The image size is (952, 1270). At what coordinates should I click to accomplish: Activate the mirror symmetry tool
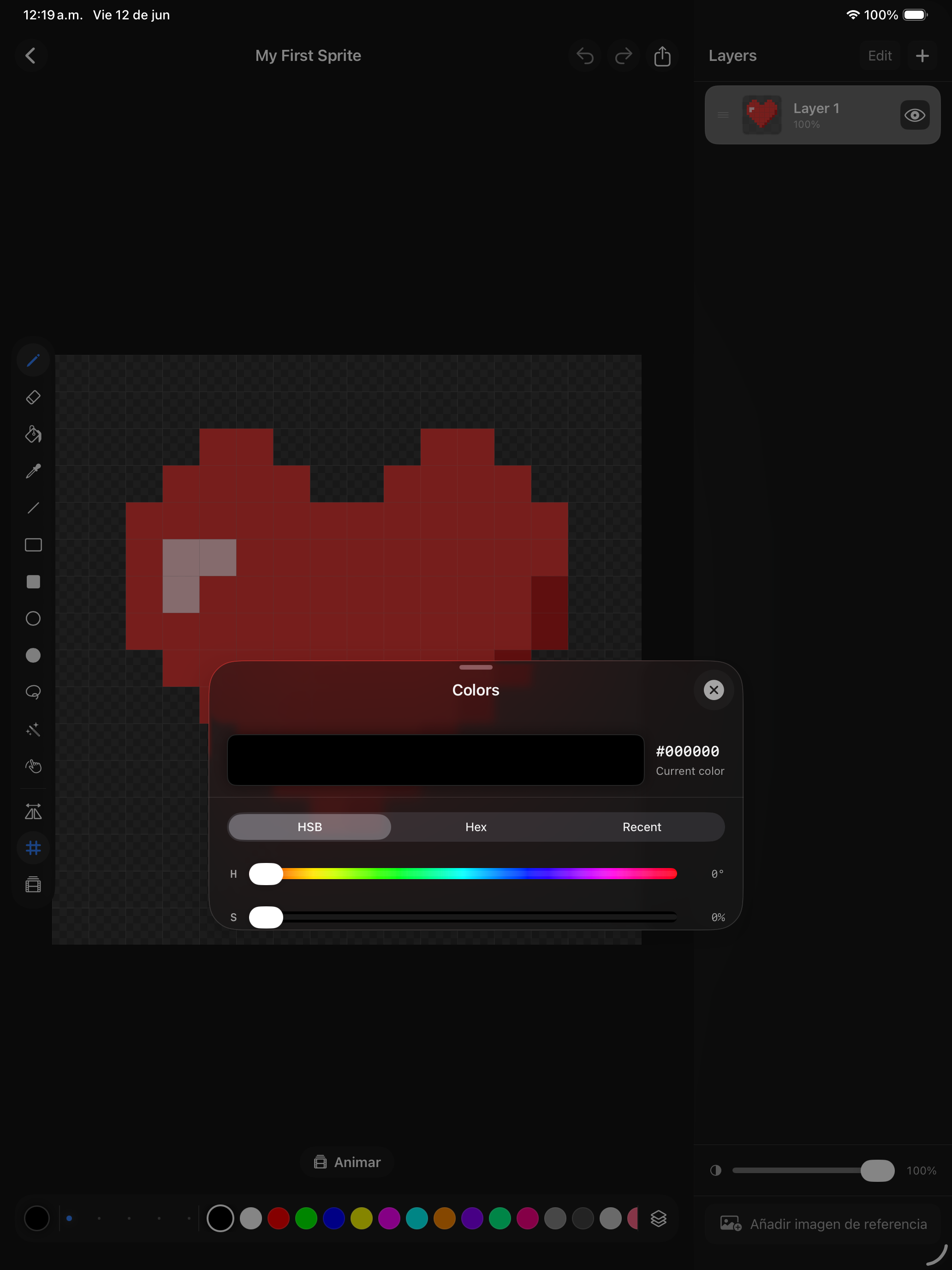(33, 811)
